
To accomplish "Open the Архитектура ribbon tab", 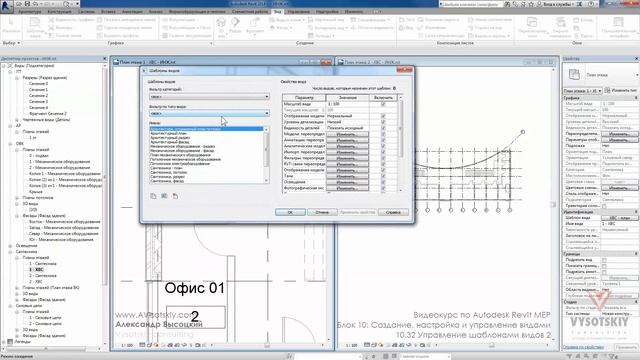I will (29, 12).
